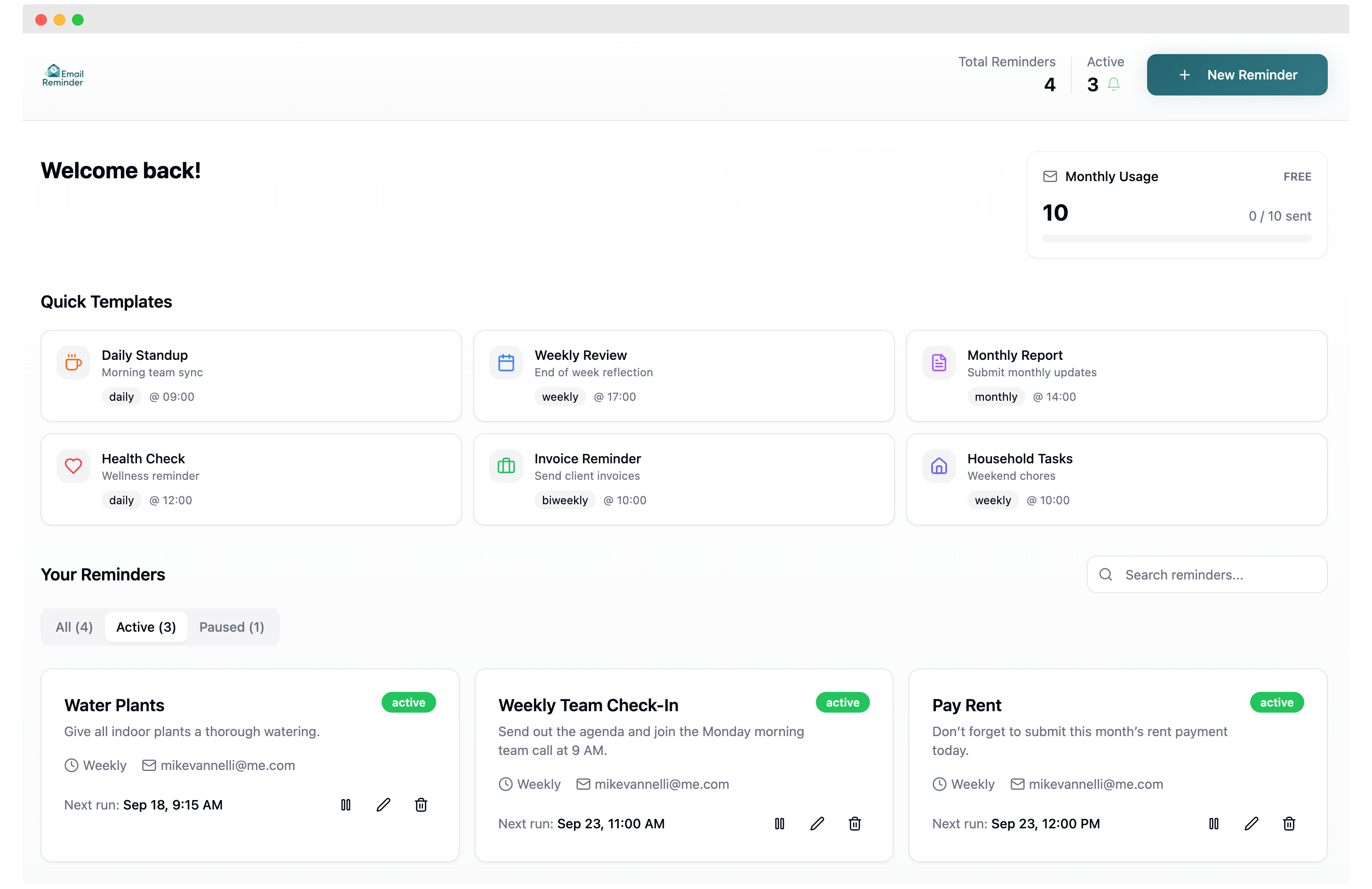Delete the Weekly Team Check-In reminder
The height and width of the screenshot is (889, 1372).
tap(855, 823)
